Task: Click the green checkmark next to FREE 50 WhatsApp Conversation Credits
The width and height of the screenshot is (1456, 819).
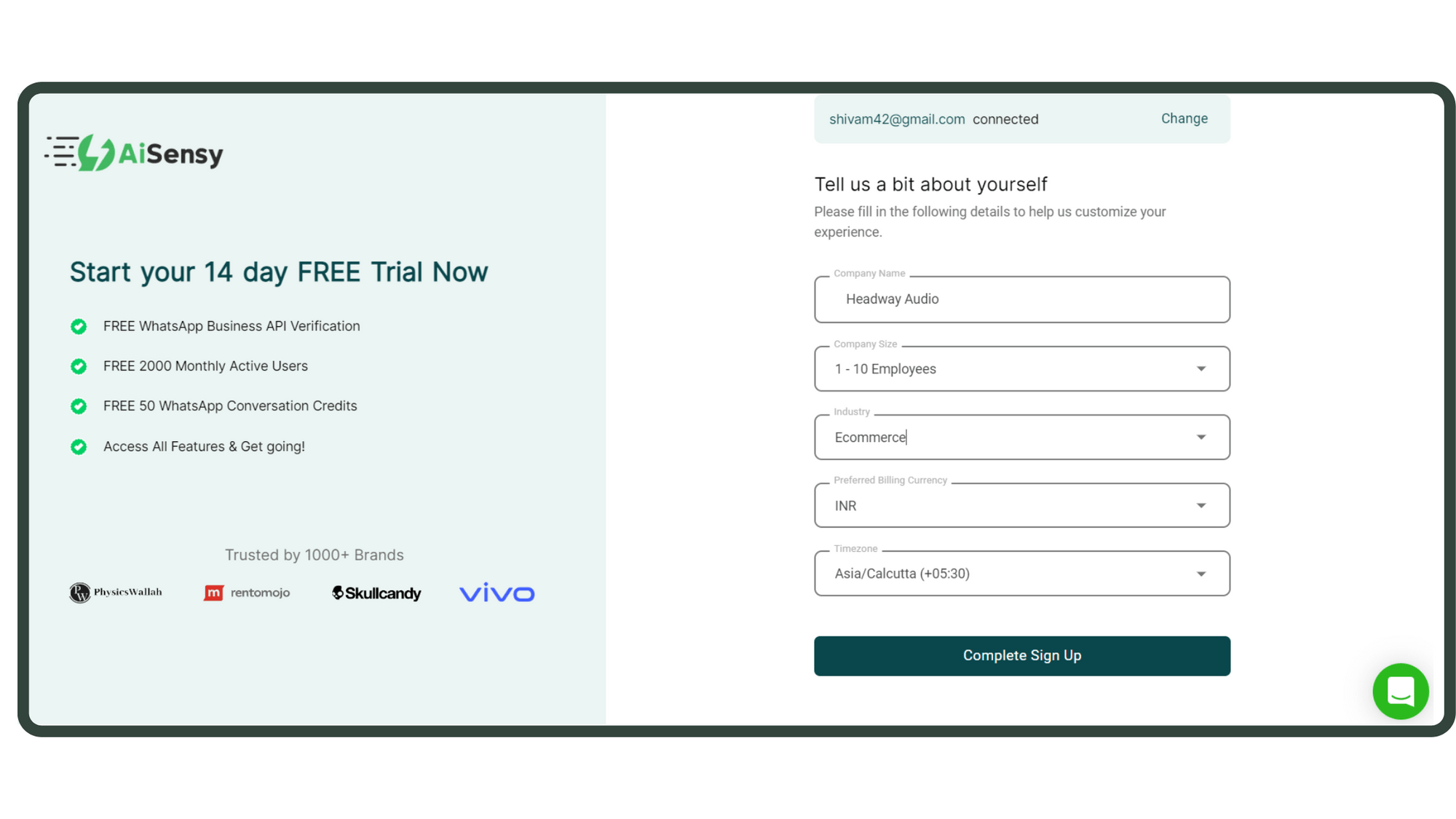Action: (79, 406)
